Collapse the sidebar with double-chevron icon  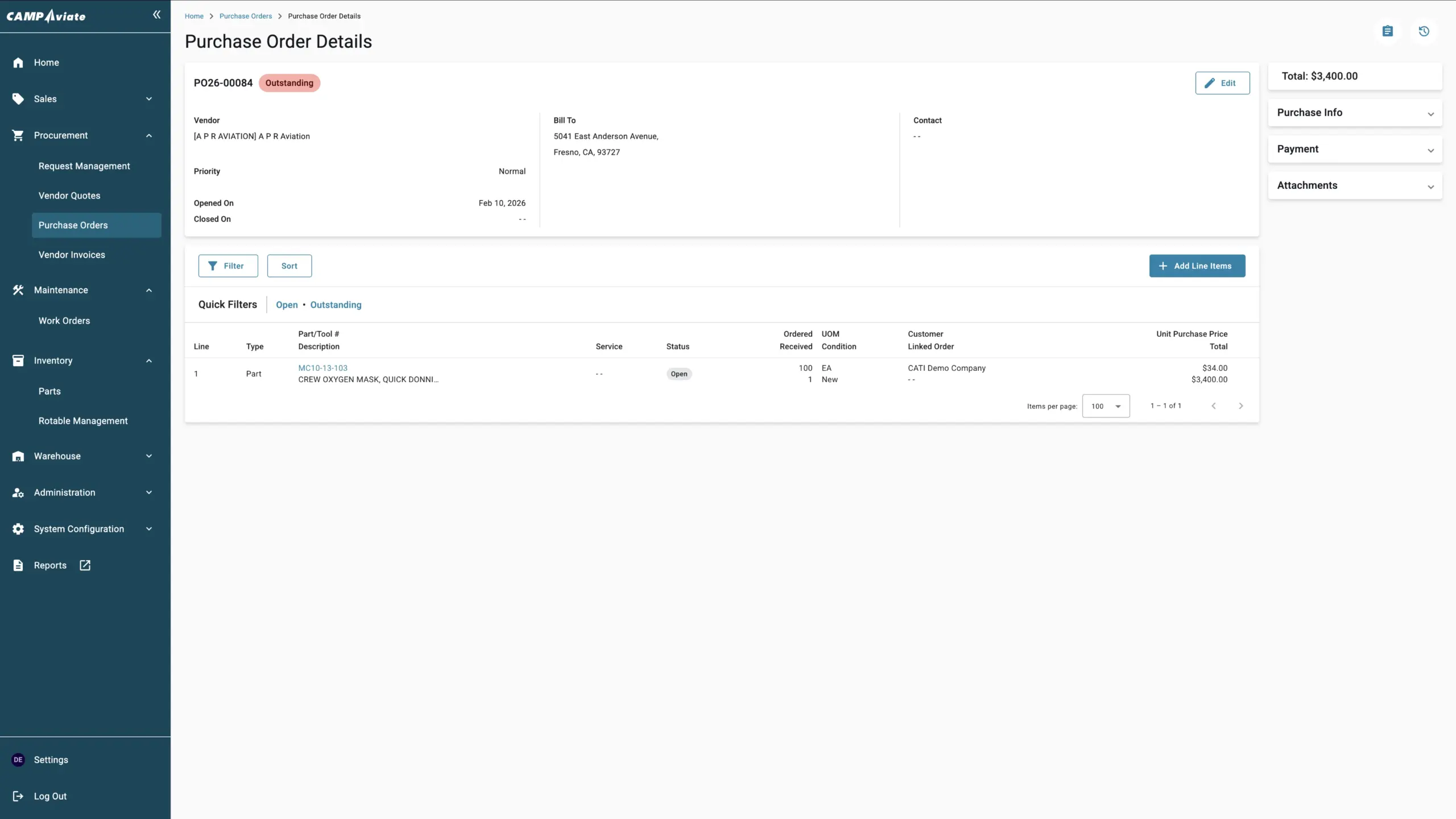click(x=156, y=15)
